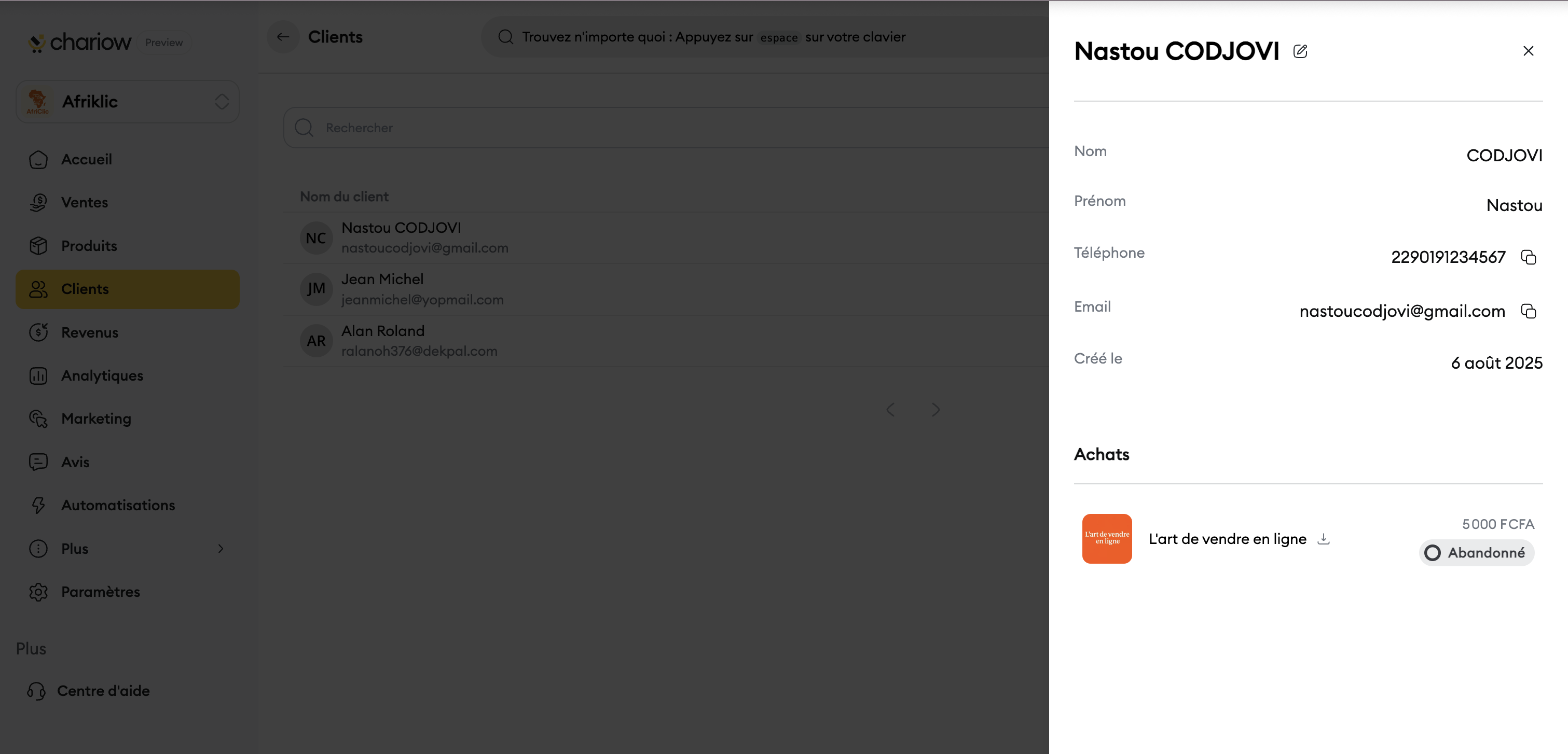This screenshot has width=1568, height=754.
Task: Open the Afriklic store switcher dropdown
Action: (x=127, y=102)
